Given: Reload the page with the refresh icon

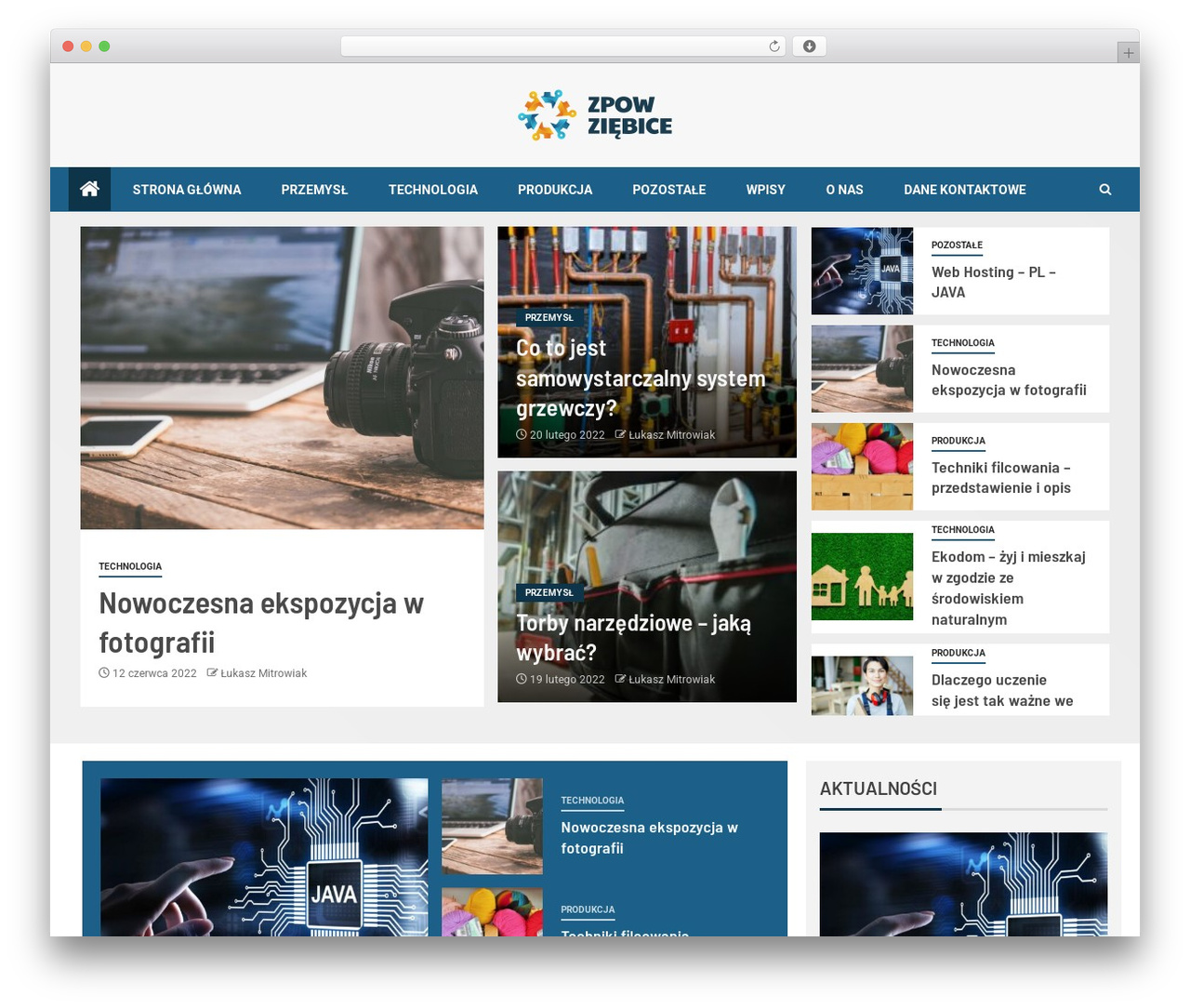Looking at the screenshot, I should 774,46.
